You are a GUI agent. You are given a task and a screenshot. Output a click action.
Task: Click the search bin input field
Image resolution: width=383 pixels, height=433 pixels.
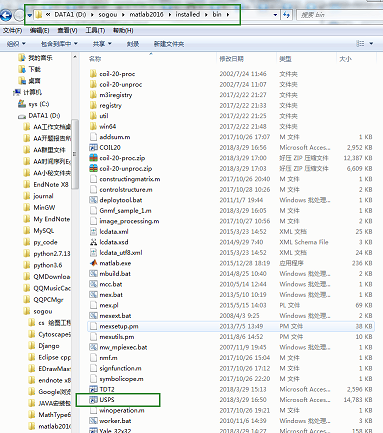pos(340,15)
